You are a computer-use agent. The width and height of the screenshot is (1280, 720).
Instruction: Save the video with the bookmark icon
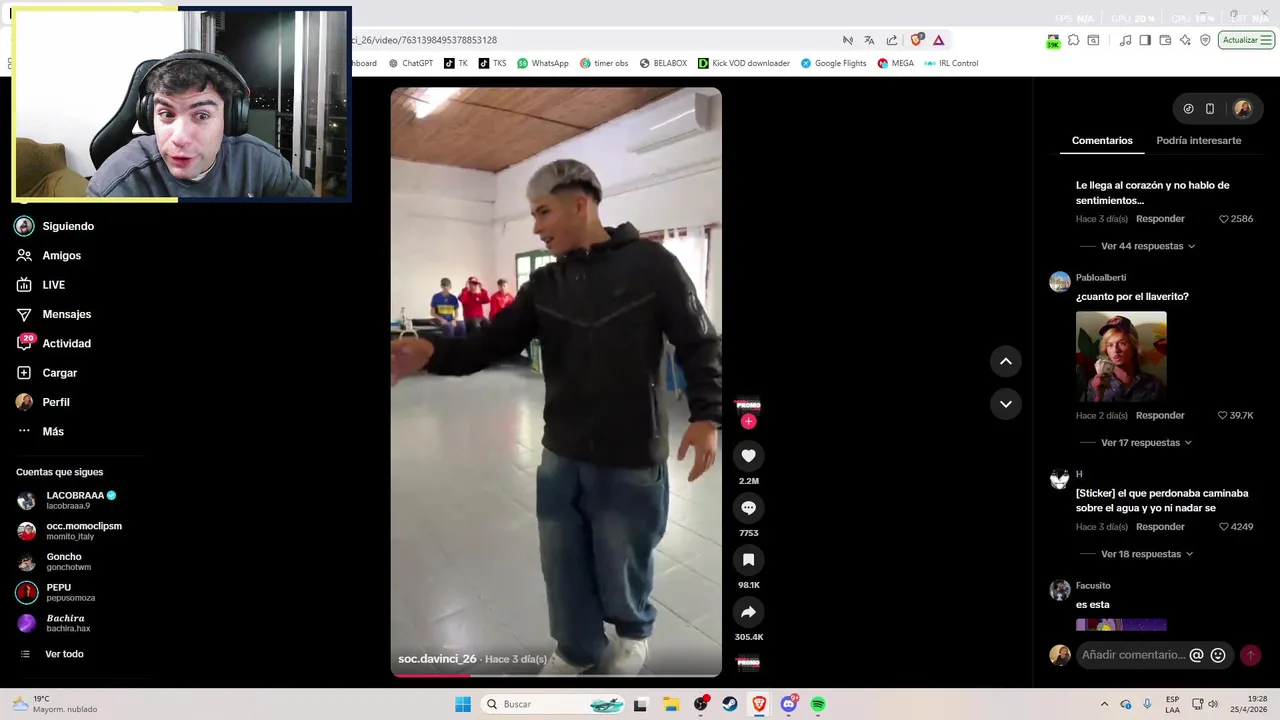[748, 560]
